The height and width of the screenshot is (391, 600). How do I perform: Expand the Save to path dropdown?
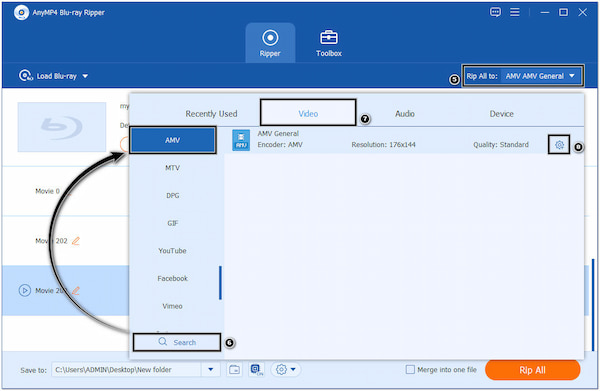(x=210, y=370)
